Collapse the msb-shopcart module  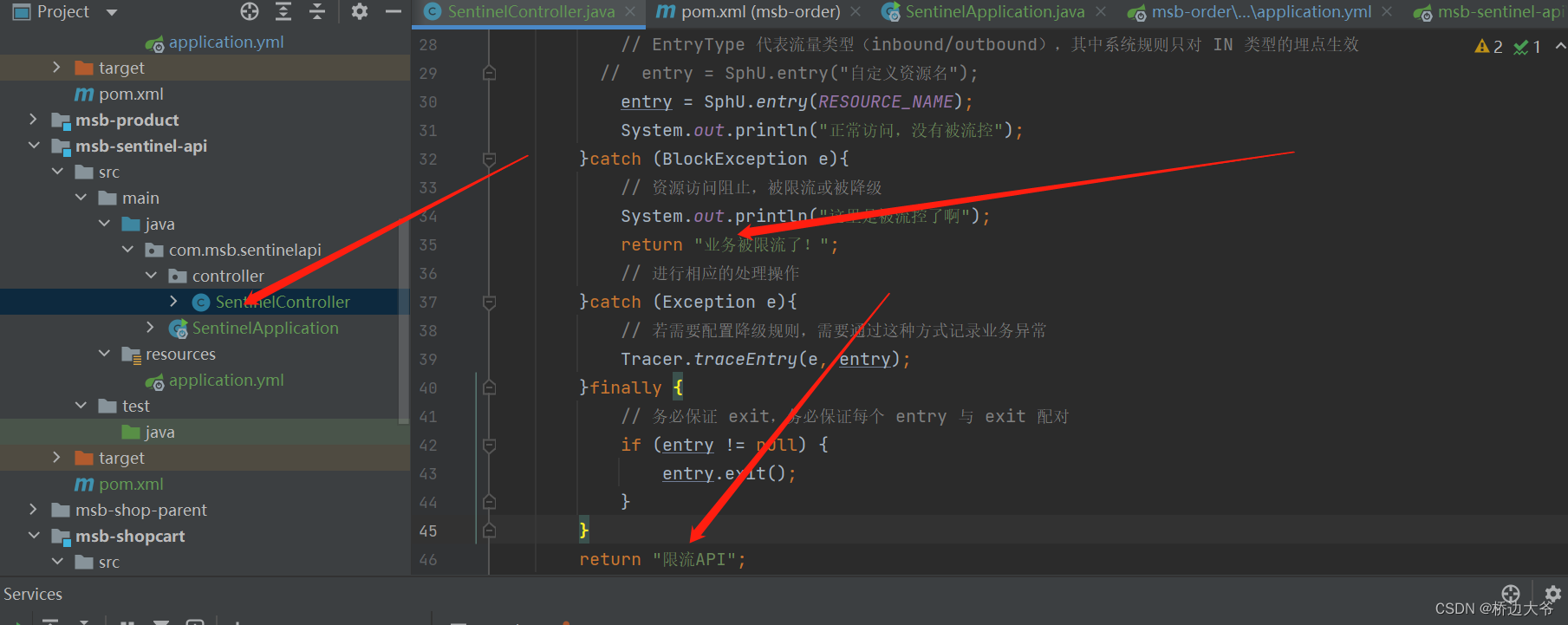pyautogui.click(x=33, y=536)
